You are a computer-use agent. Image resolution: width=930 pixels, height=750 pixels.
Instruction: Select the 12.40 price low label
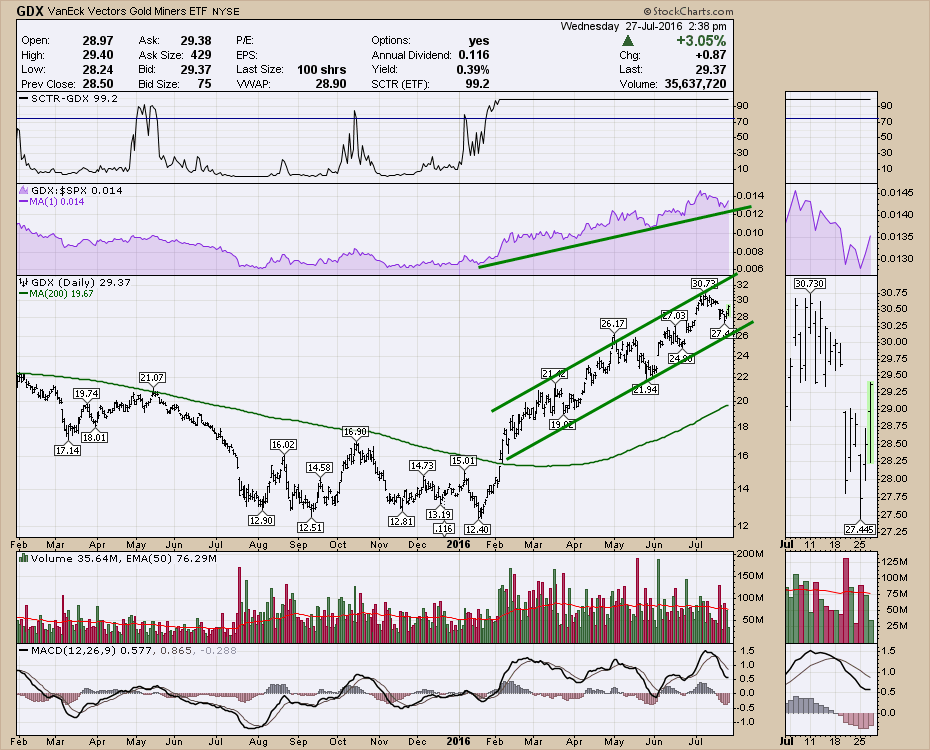click(x=478, y=528)
